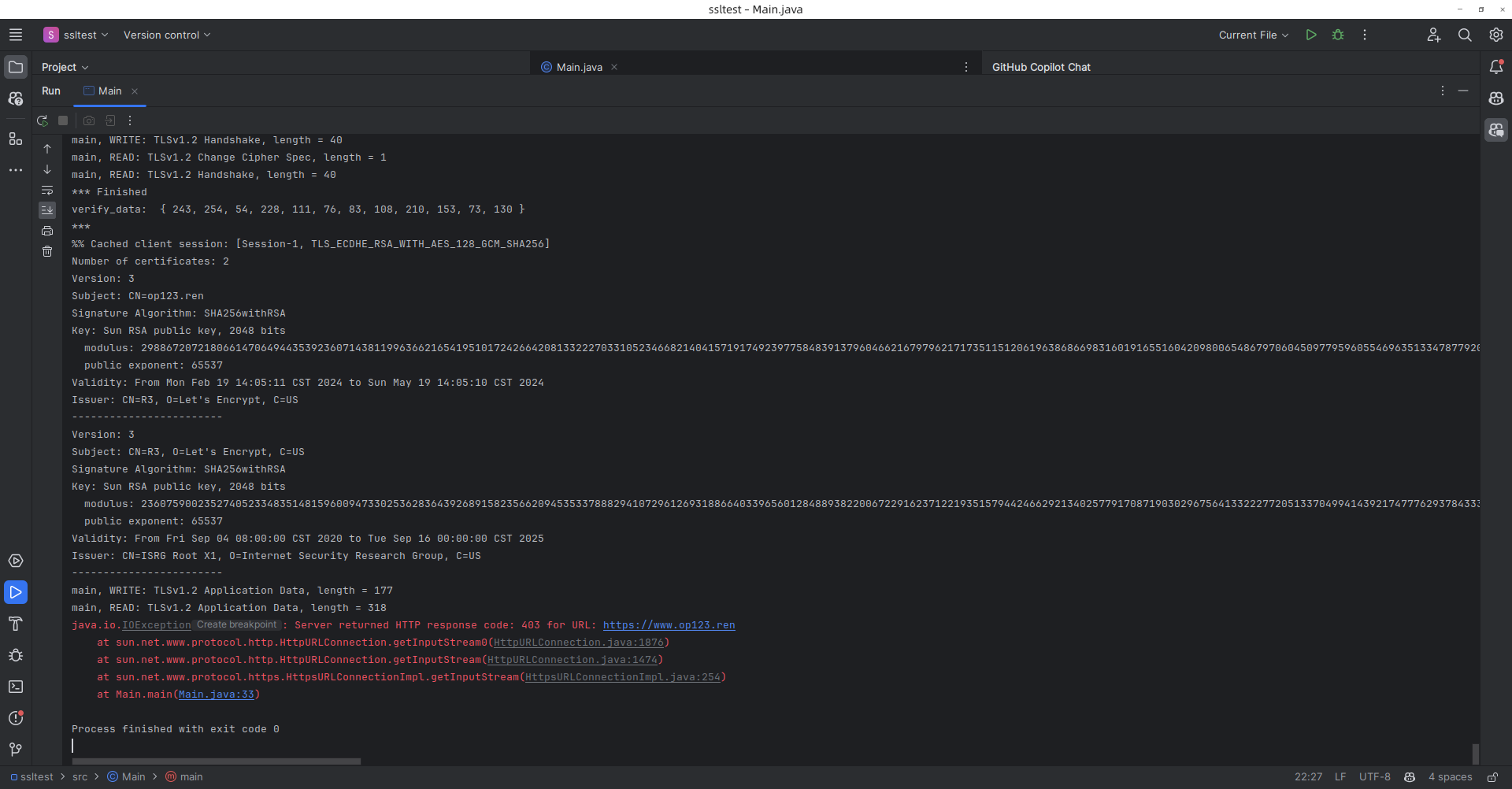1512x789 pixels.
Task: Open the Run tool window icon
Action: click(16, 592)
